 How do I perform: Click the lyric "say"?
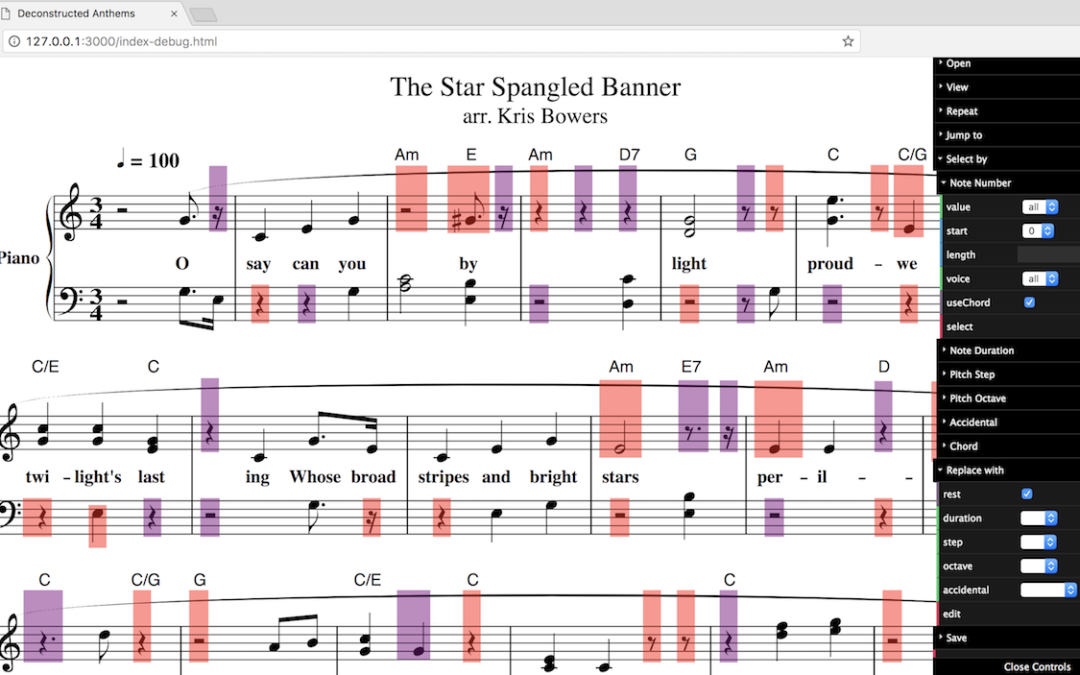point(258,264)
